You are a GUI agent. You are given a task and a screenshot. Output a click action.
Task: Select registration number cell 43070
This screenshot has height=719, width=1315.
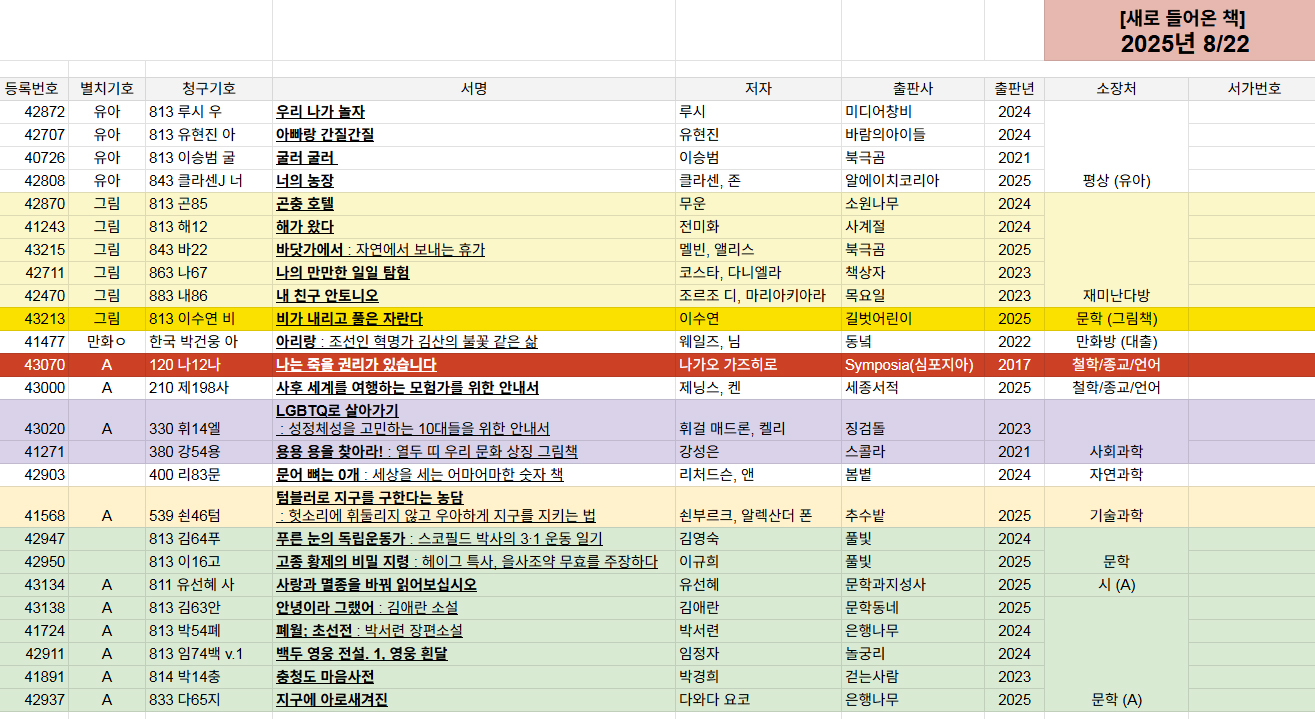pos(34,365)
